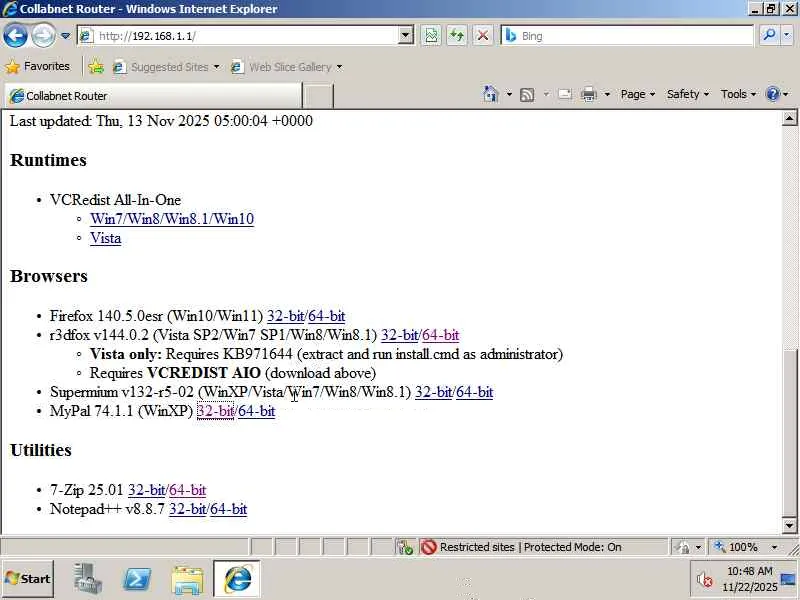Open the 100% zoom level dropdown
Screen dimensions: 800x600
(x=774, y=547)
